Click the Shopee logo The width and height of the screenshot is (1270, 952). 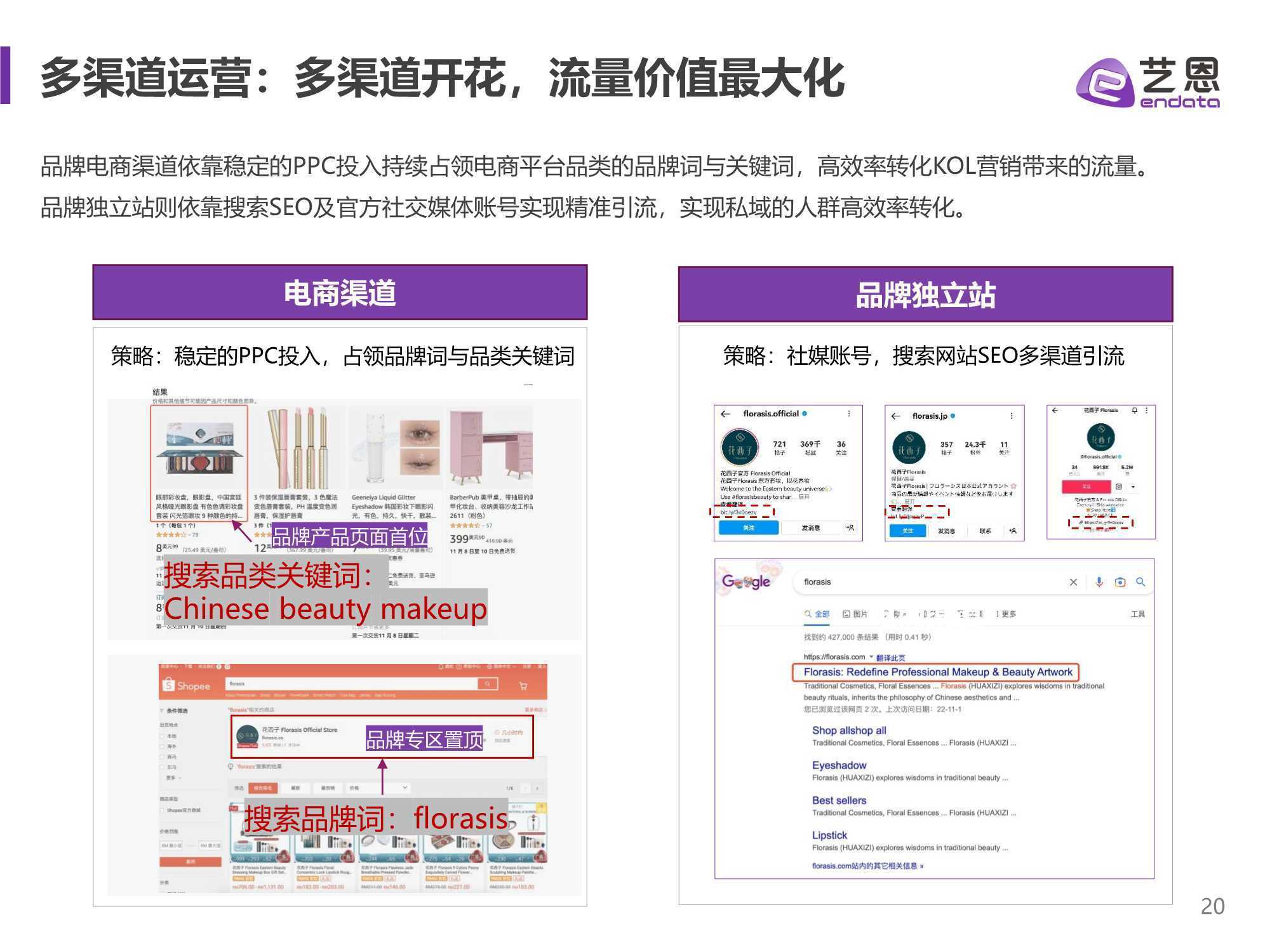click(x=186, y=685)
